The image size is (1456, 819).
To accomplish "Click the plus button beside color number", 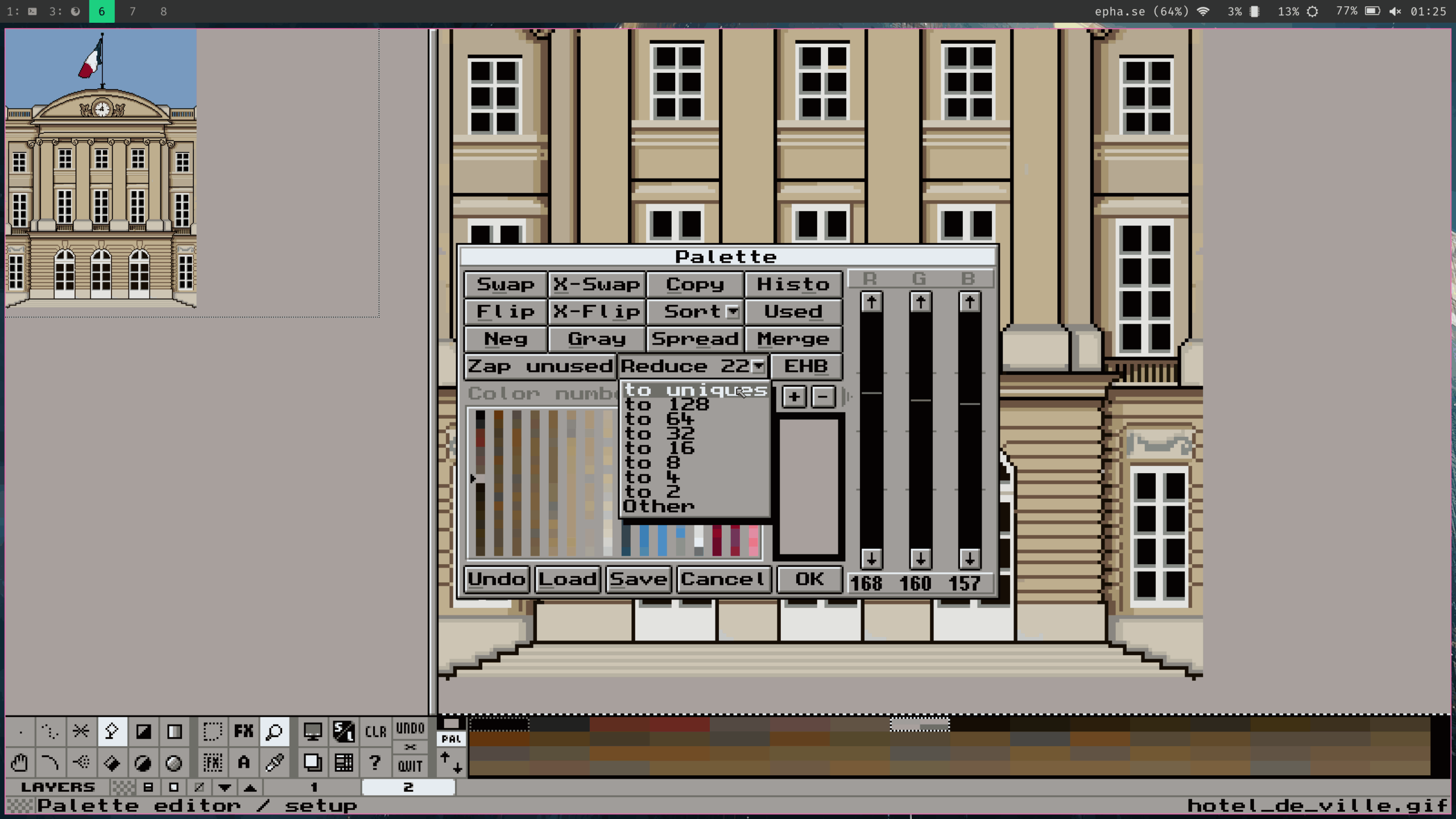I will [794, 396].
